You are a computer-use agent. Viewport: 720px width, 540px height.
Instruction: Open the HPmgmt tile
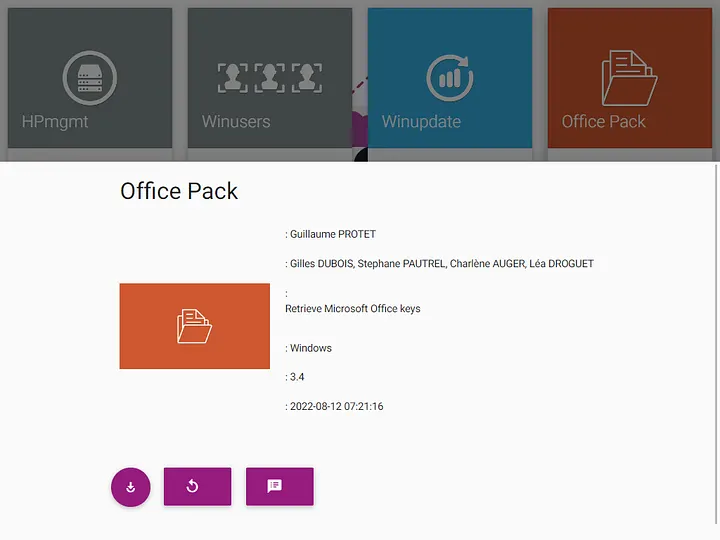(90, 78)
